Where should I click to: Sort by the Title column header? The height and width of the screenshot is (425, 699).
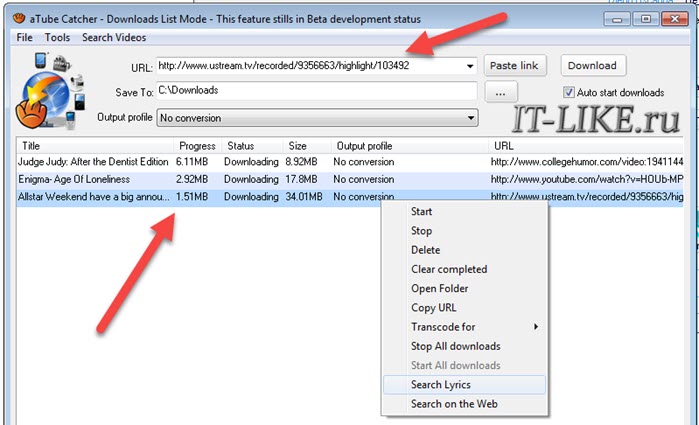[95, 146]
